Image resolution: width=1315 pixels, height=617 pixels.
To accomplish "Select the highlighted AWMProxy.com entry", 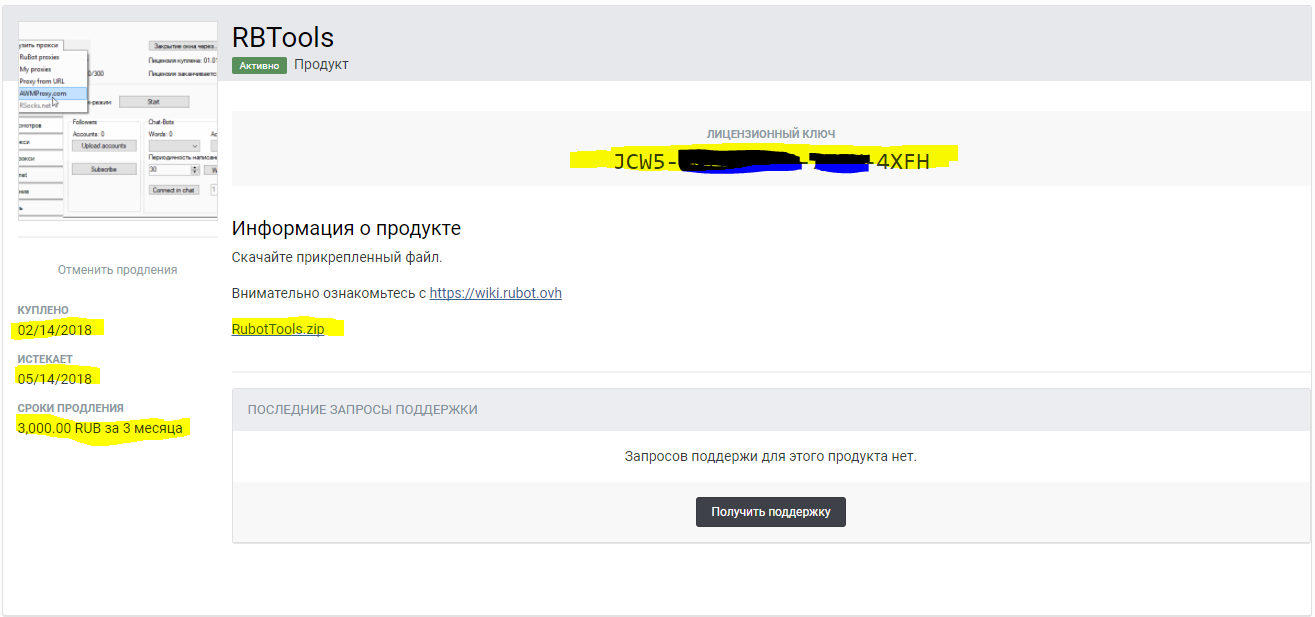I will click(x=44, y=93).
